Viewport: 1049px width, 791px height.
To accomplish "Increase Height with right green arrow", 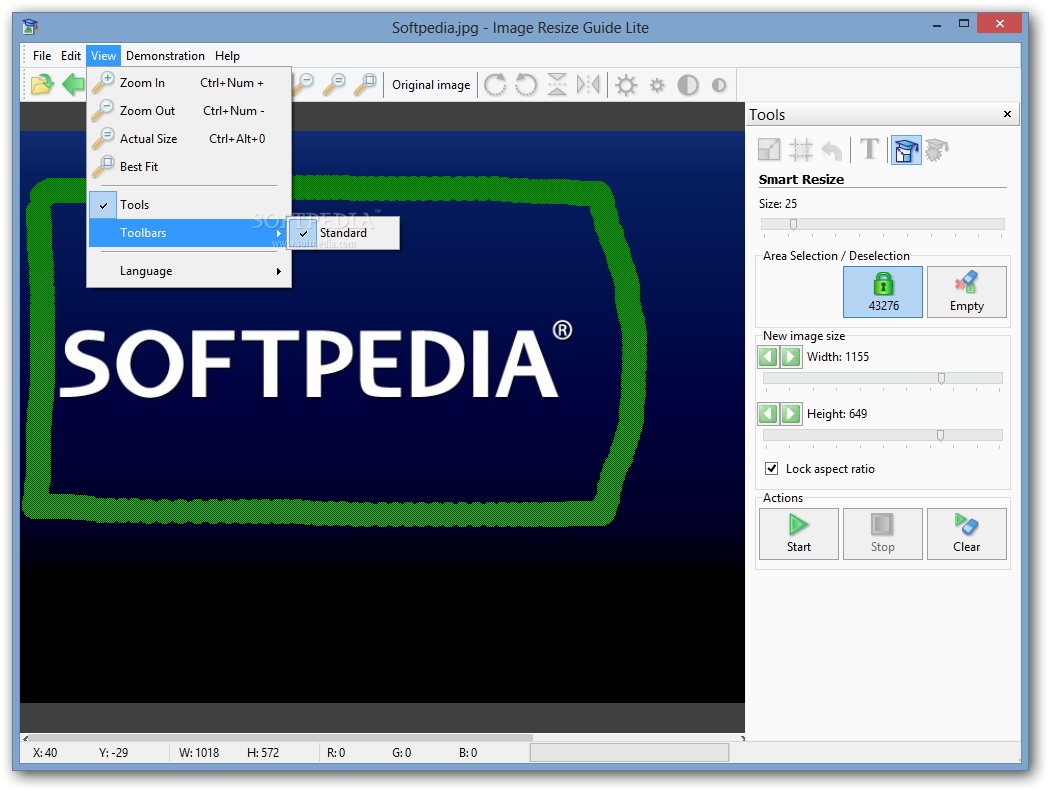I will tap(791, 414).
